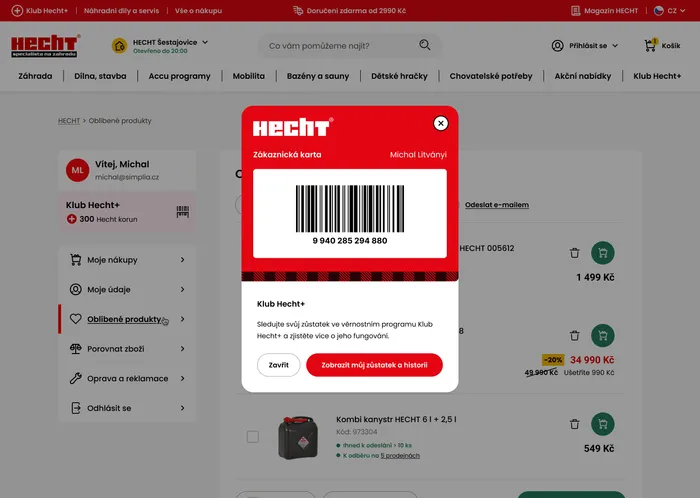Click the michal@simplia.cz email text
Viewport: 700px width, 498px height.
pyautogui.click(x=127, y=177)
